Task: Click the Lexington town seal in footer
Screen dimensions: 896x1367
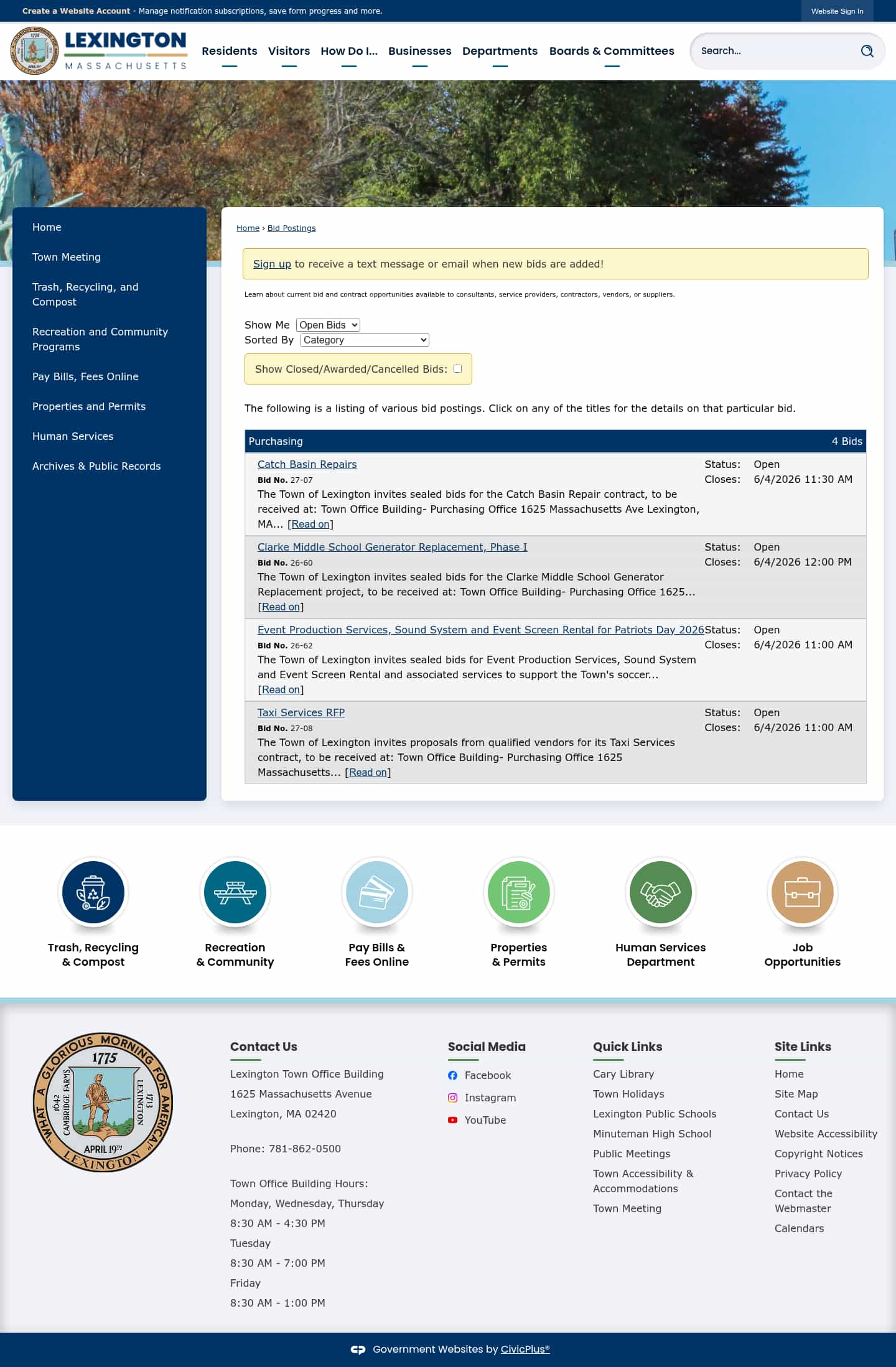Action: pos(103,1102)
